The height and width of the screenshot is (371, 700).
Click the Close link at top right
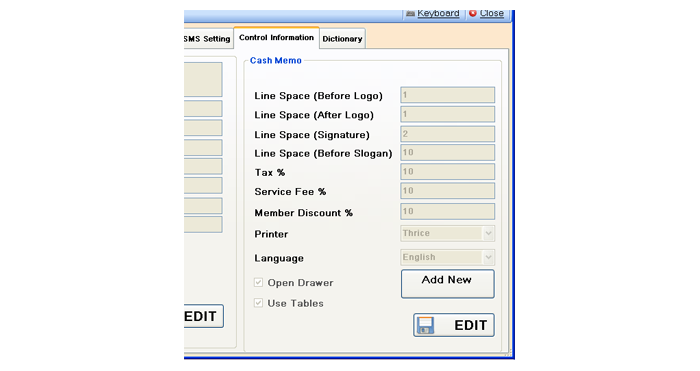492,13
